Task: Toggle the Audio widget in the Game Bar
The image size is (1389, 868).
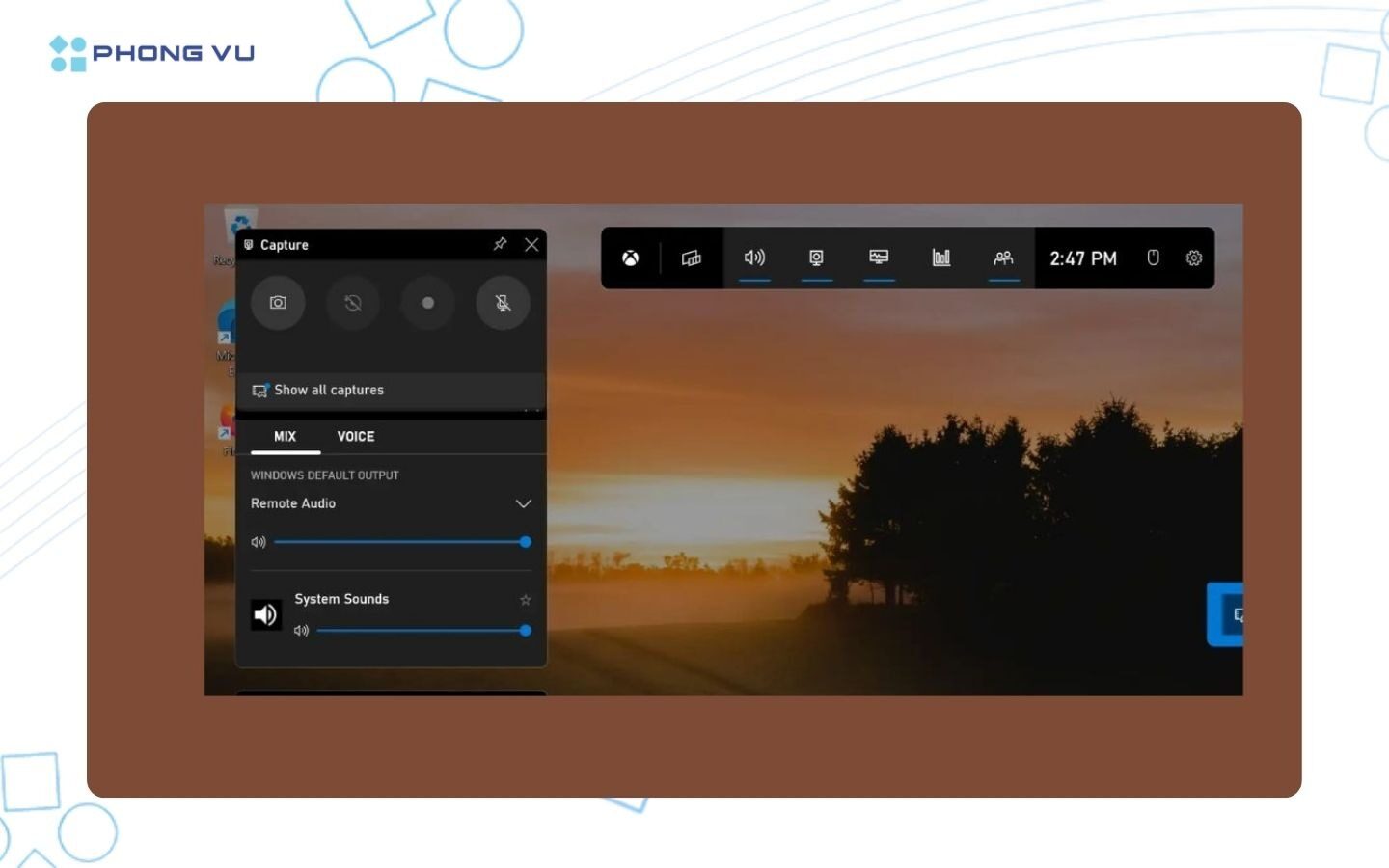Action: (x=754, y=258)
